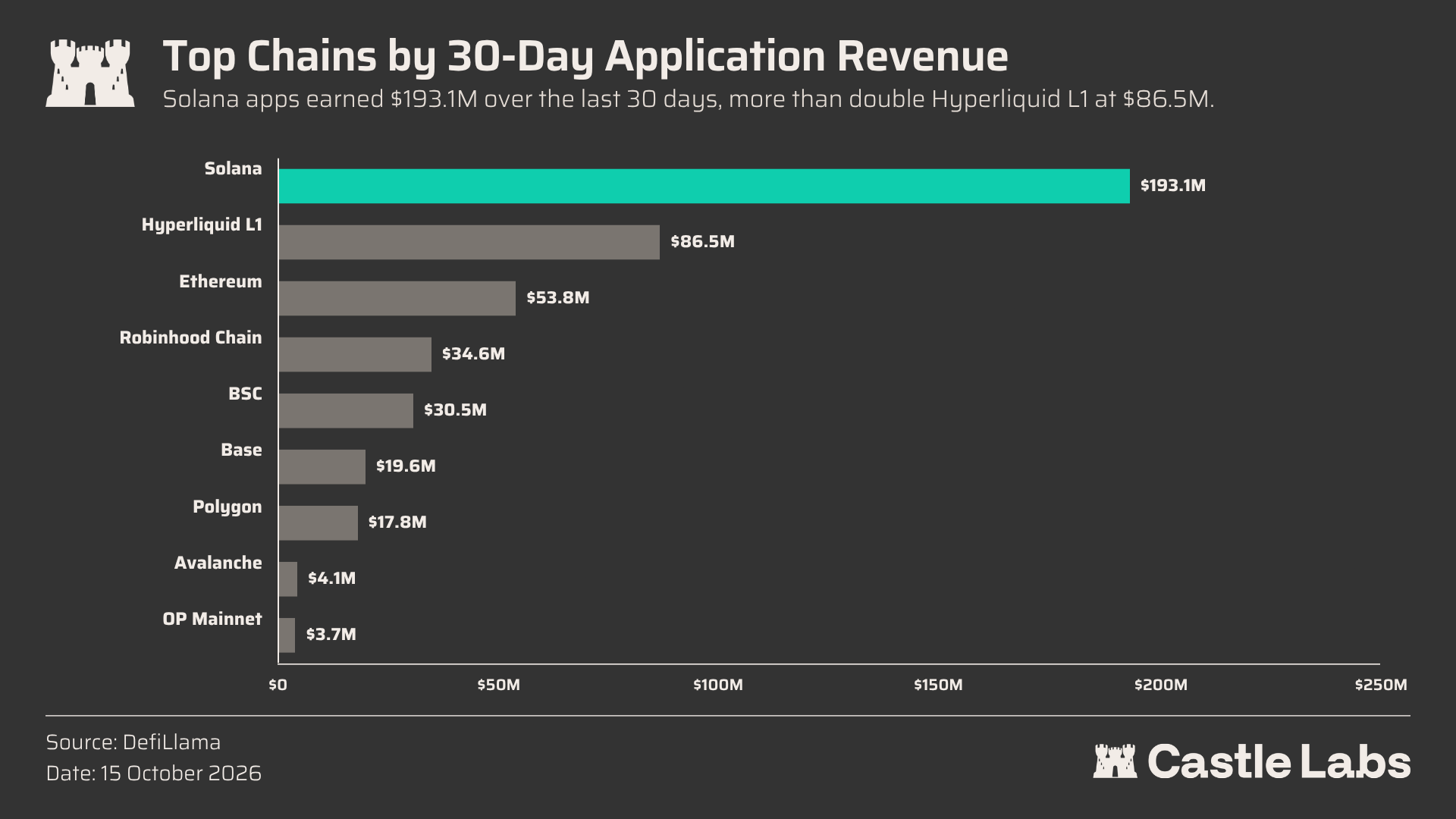Click the "Source: DefiLlama" text
1456x819 pixels.
click(133, 742)
